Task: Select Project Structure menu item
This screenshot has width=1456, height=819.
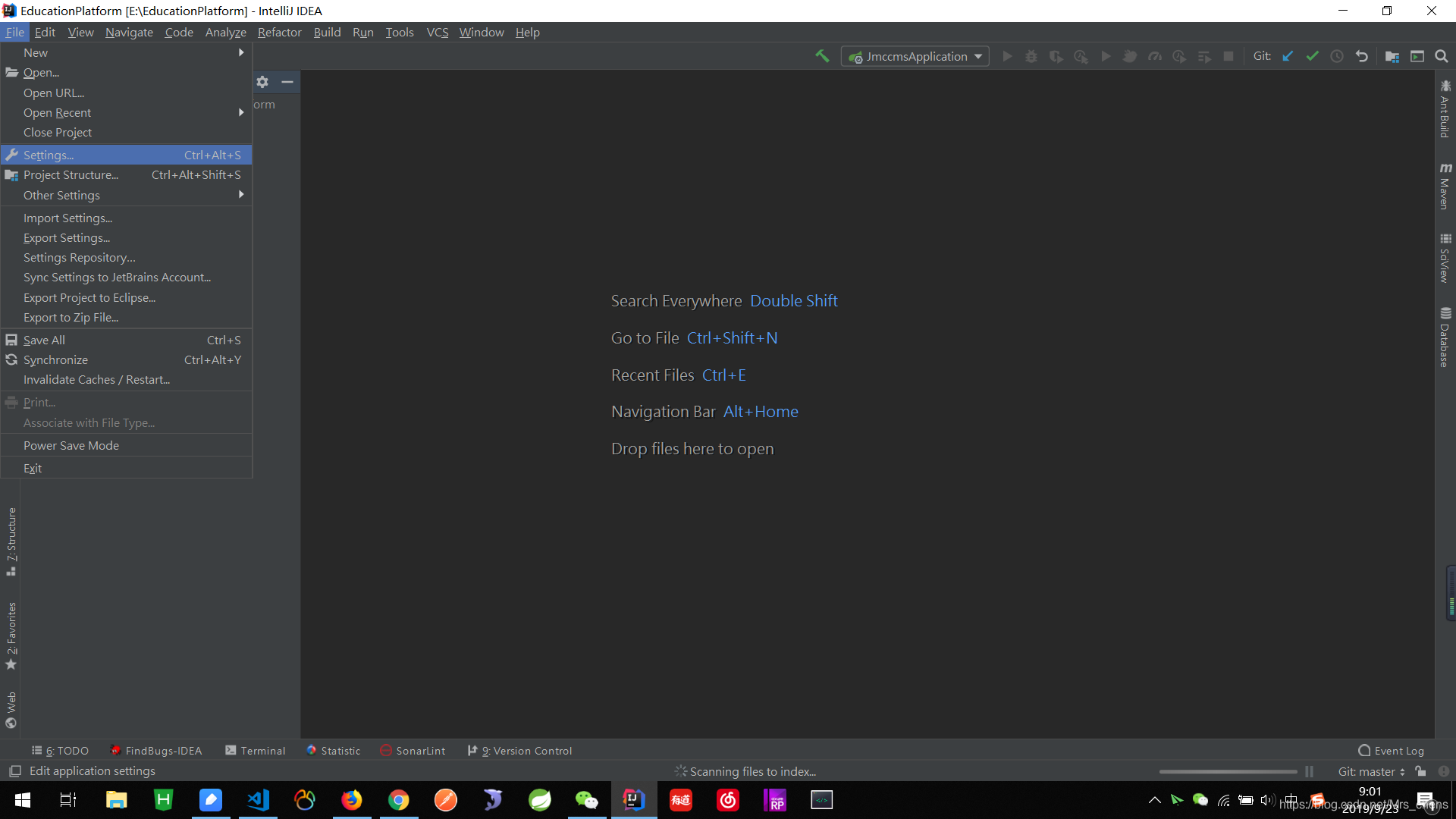Action: click(x=70, y=174)
